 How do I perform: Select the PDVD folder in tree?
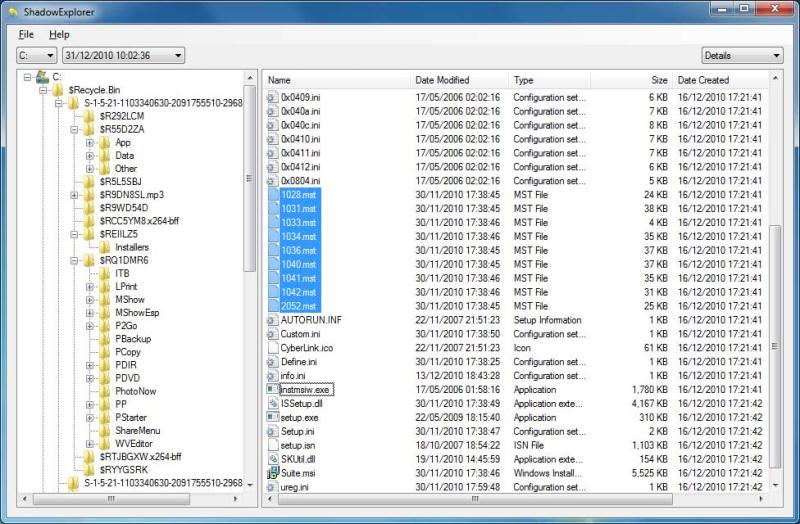click(x=127, y=378)
